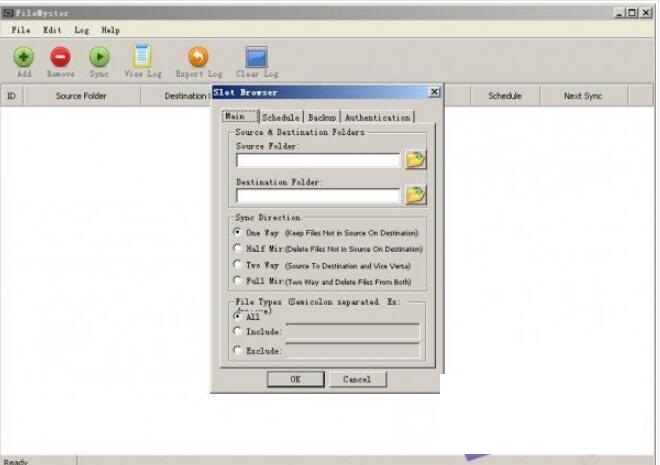Open the View Log notepad icon

(x=142, y=57)
